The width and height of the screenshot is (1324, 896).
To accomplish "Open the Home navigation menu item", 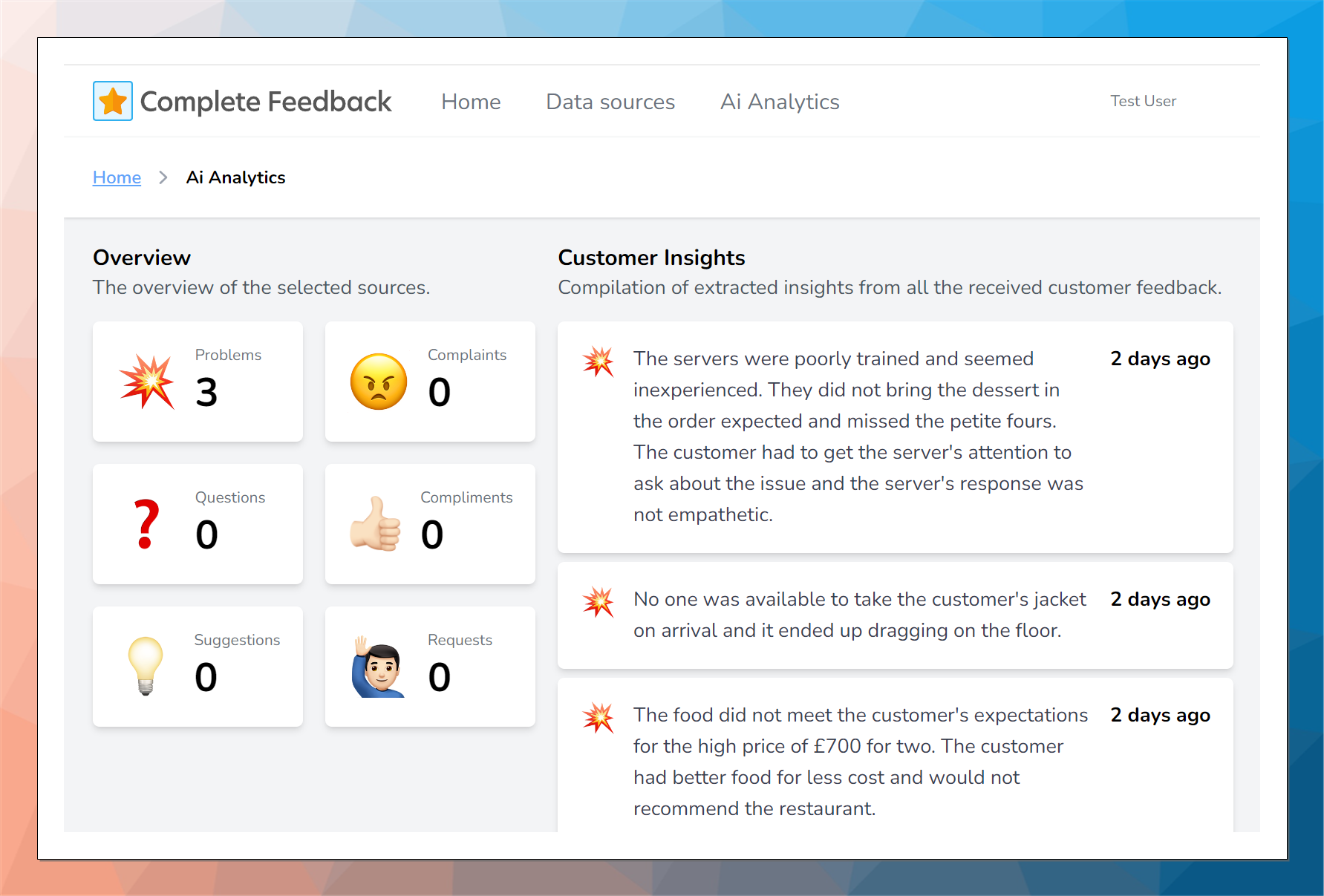I will [471, 102].
